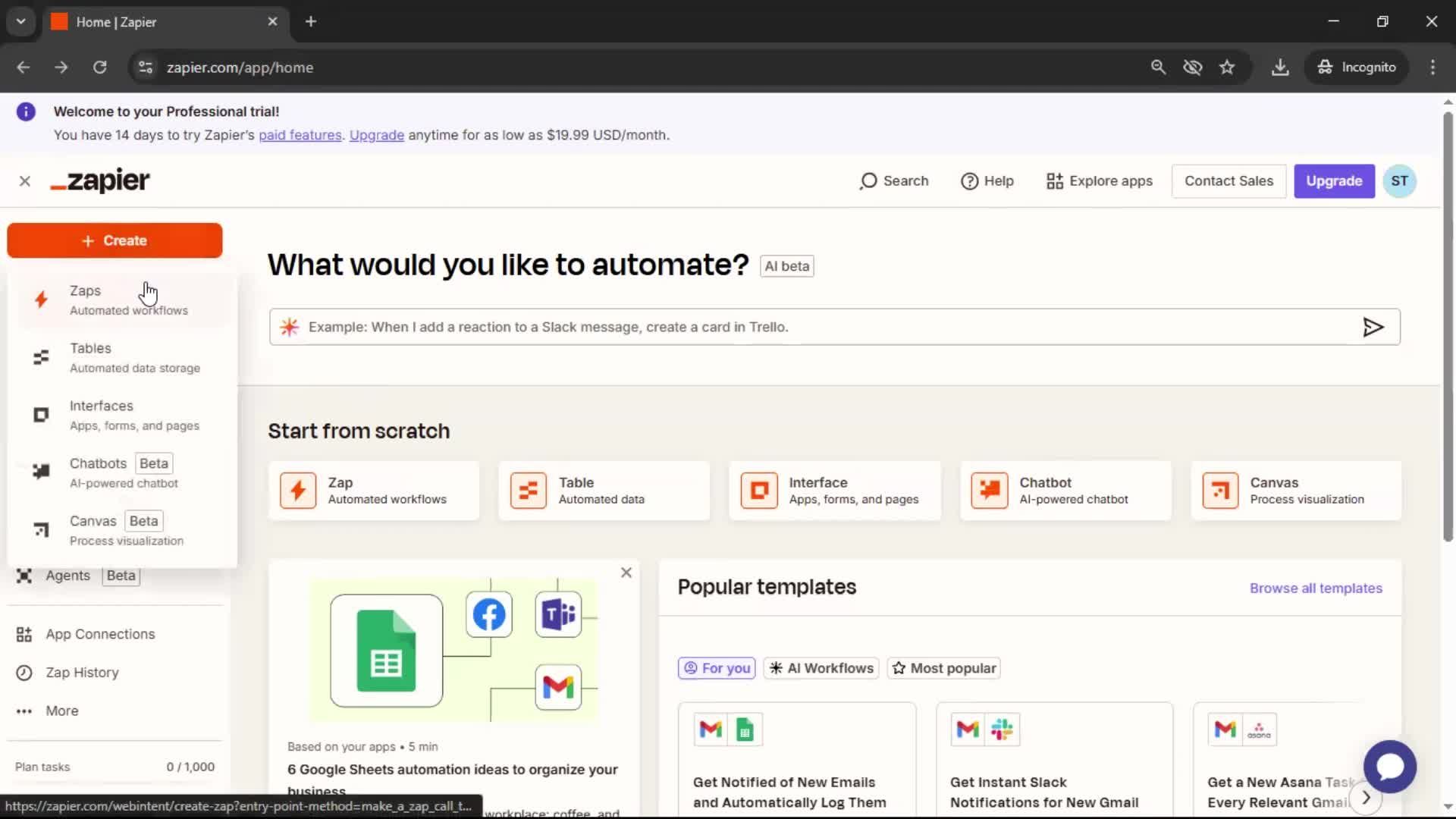Select Zaps in the Create menu
Image resolution: width=1456 pixels, height=819 pixels.
coord(123,300)
